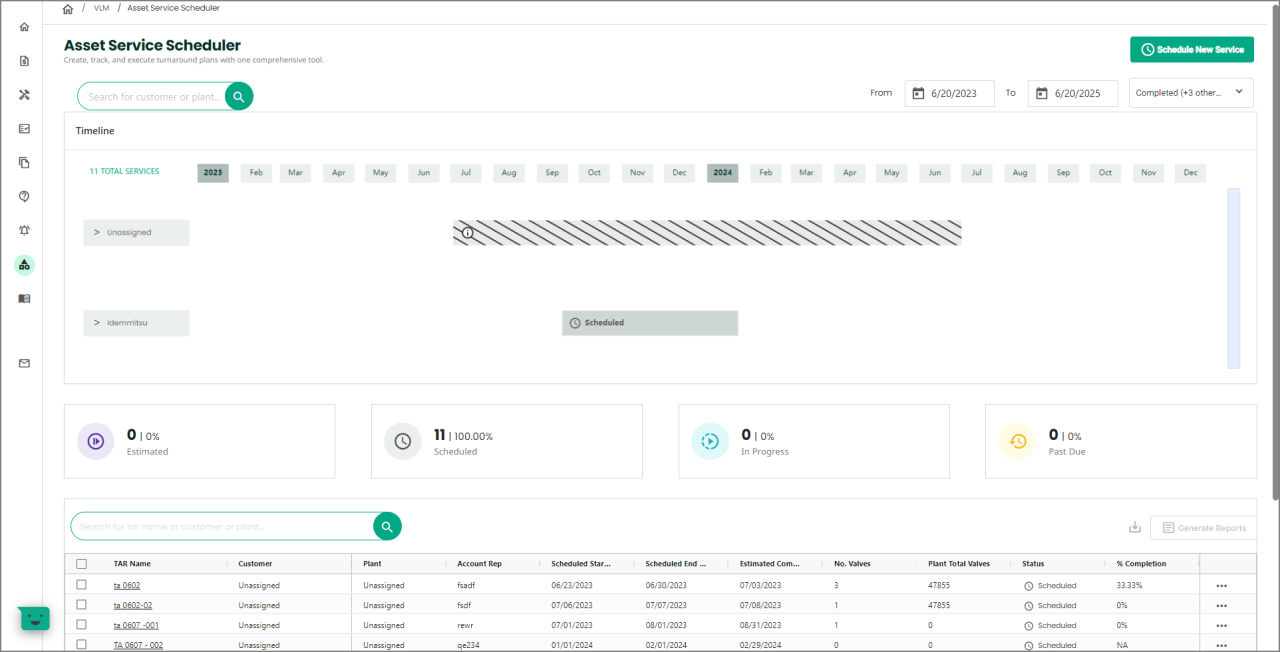This screenshot has width=1280, height=652.
Task: Open row actions menu for ta 0602
Action: pyautogui.click(x=1221, y=586)
